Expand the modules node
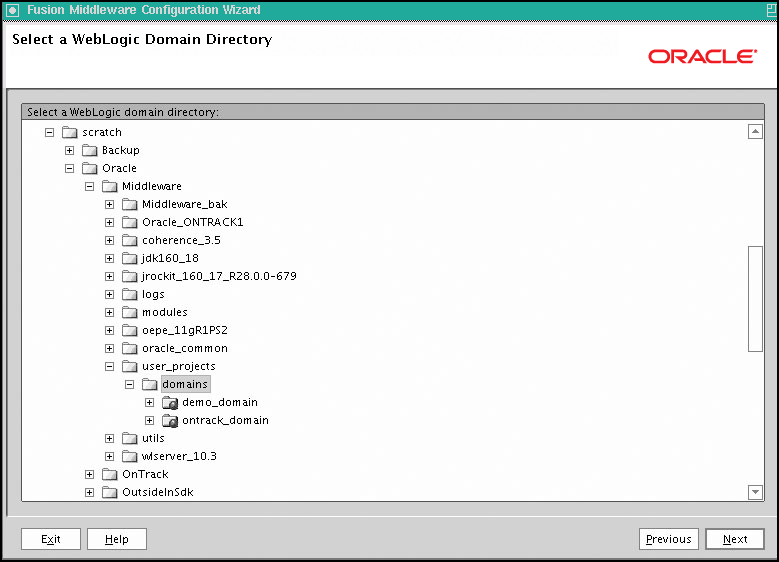779x562 pixels. [109, 312]
